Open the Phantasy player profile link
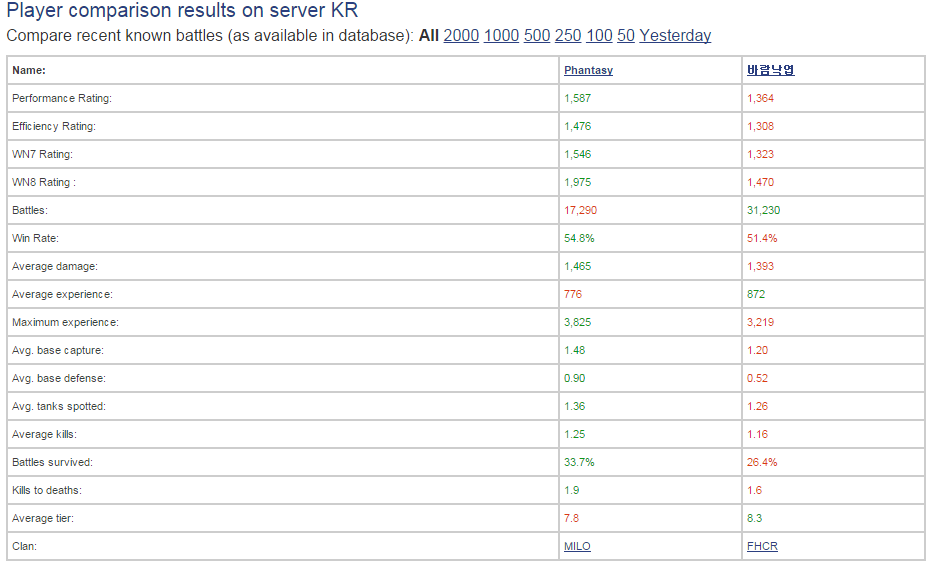The height and width of the screenshot is (569, 933). tap(588, 70)
